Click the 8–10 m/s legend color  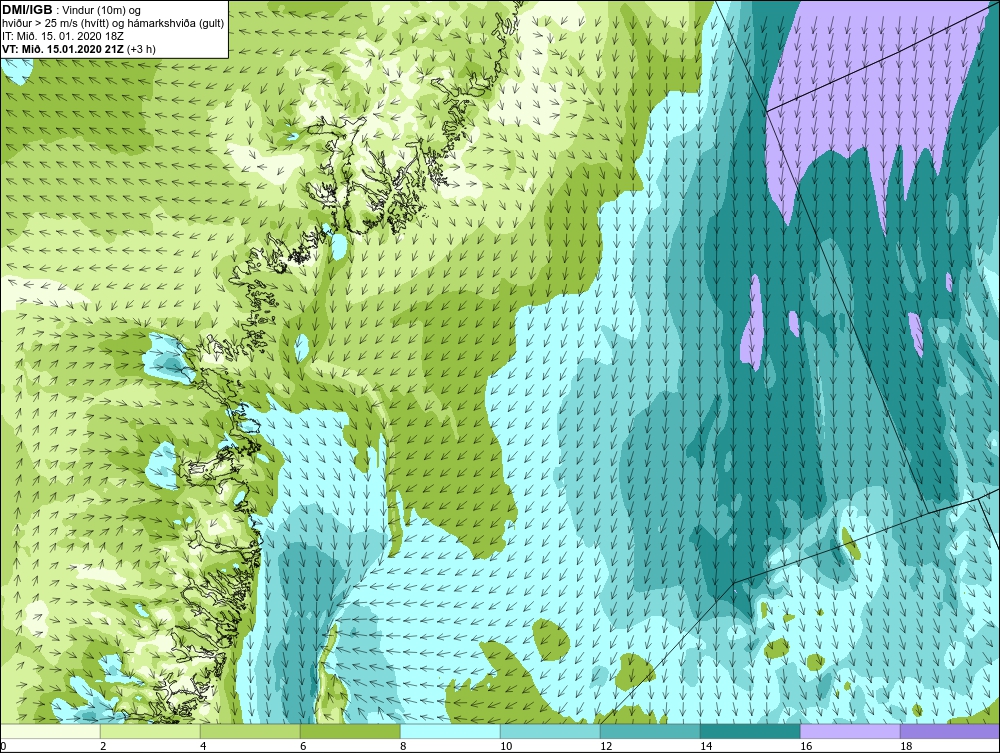click(450, 731)
